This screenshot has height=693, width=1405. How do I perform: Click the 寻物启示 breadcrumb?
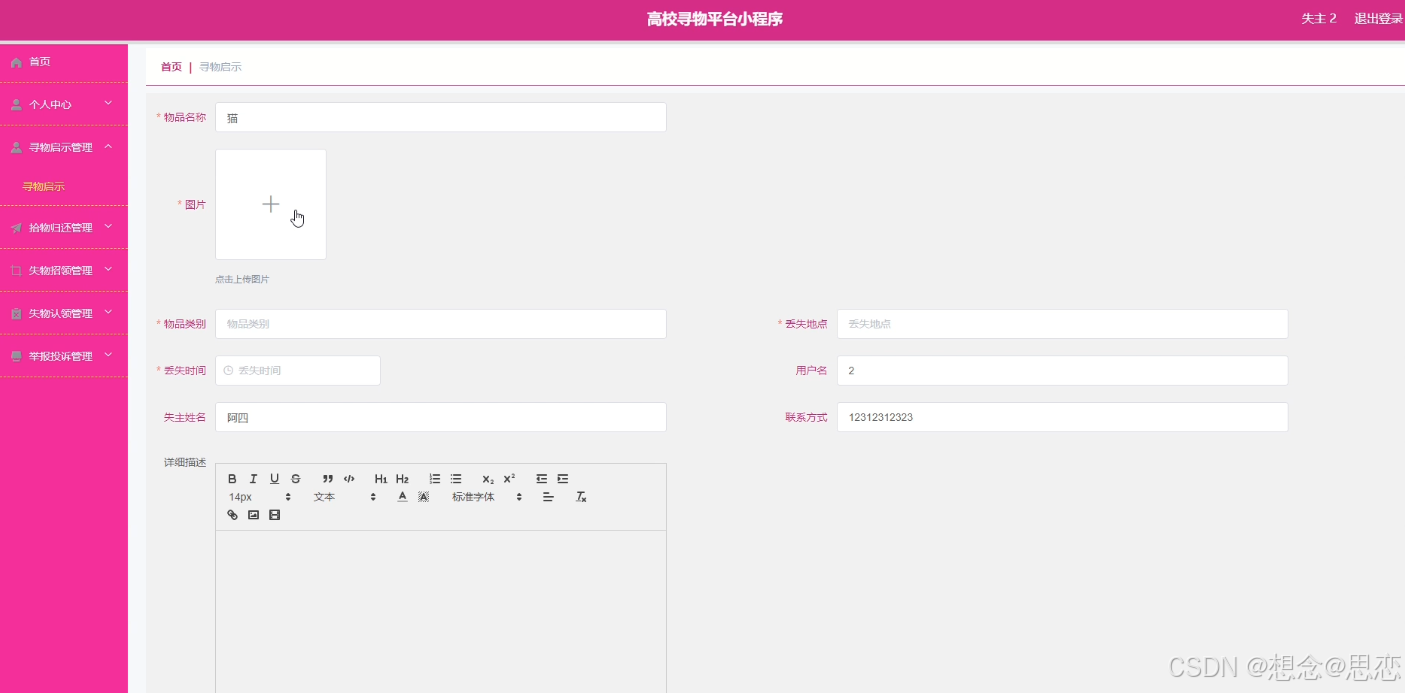(x=220, y=67)
